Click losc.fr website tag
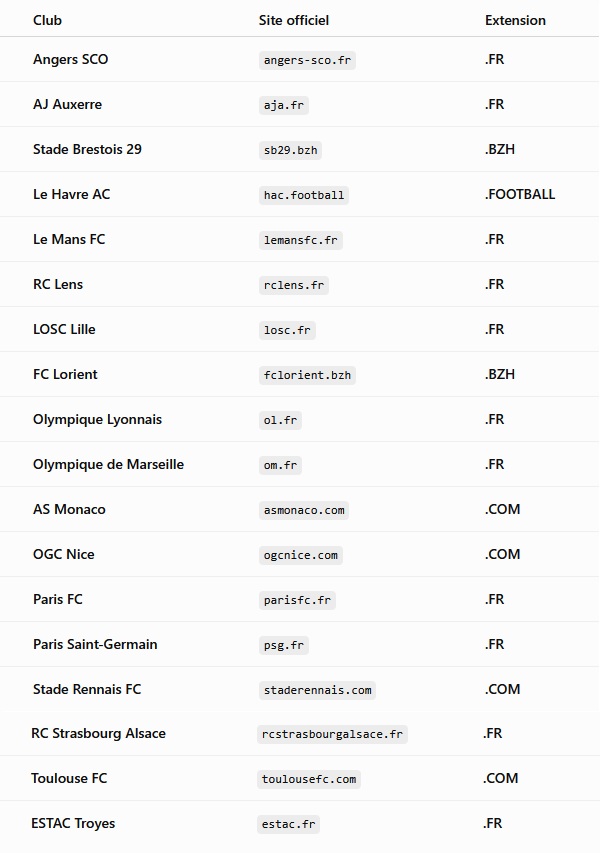Viewport: 600px width, 853px height. 287,330
